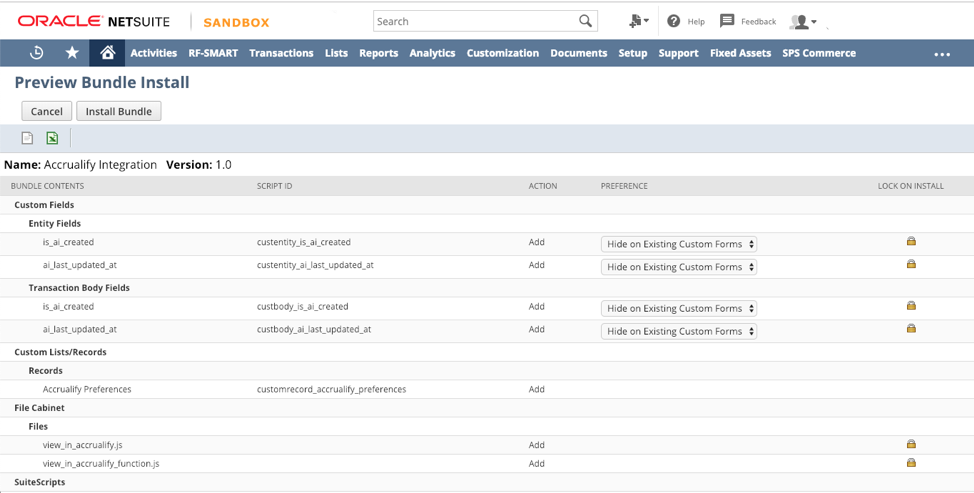Open preference dropdown for custbody_is_ai_created
Screen dimensions: 974x493
click(x=679, y=308)
